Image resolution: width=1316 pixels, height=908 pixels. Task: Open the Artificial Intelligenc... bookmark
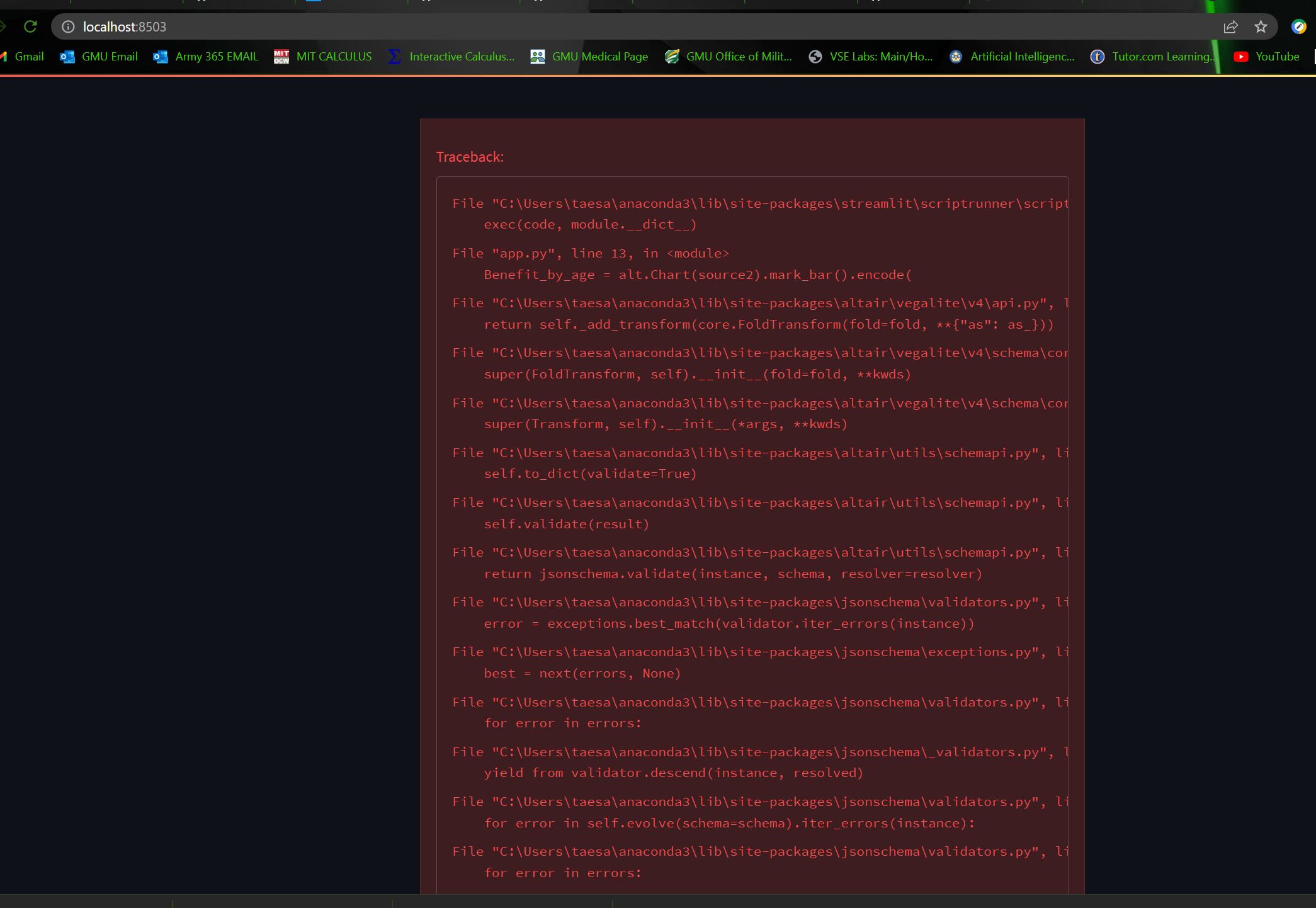click(1011, 57)
